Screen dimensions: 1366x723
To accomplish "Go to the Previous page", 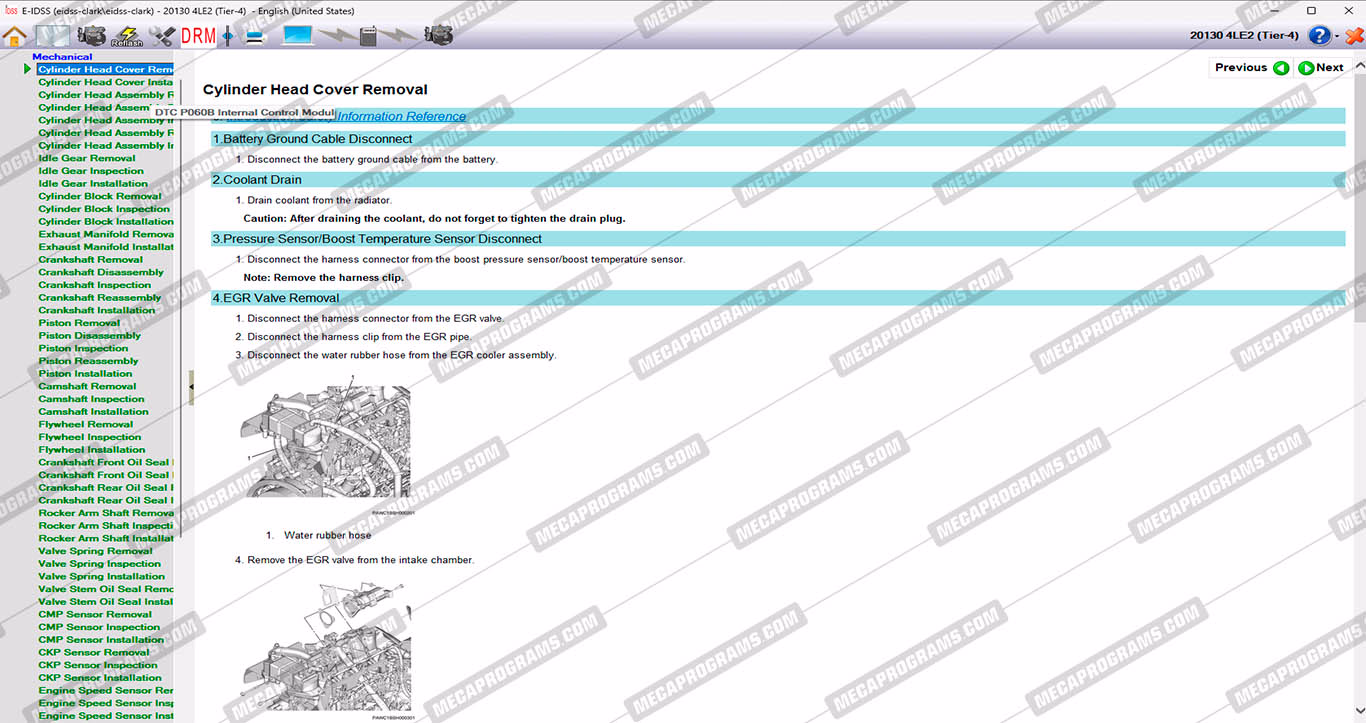I will pos(1251,68).
